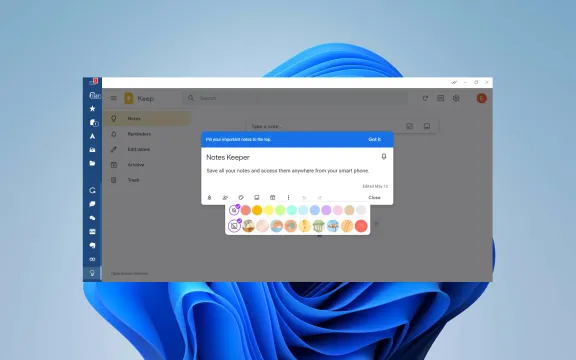Image resolution: width=576 pixels, height=360 pixels.
Task: Pick the solid red background image
Action: pos(361,226)
